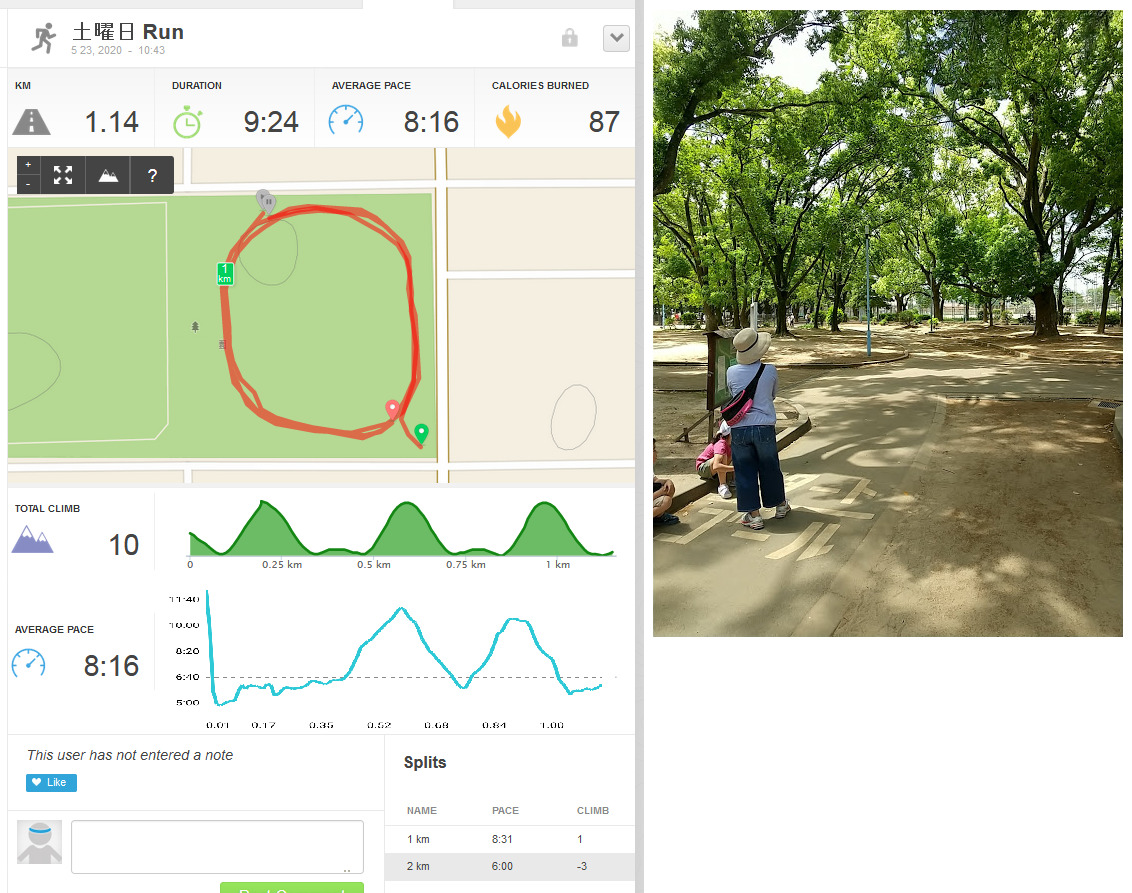Select the 1 km marker on route
The image size is (1132, 893).
(x=225, y=274)
